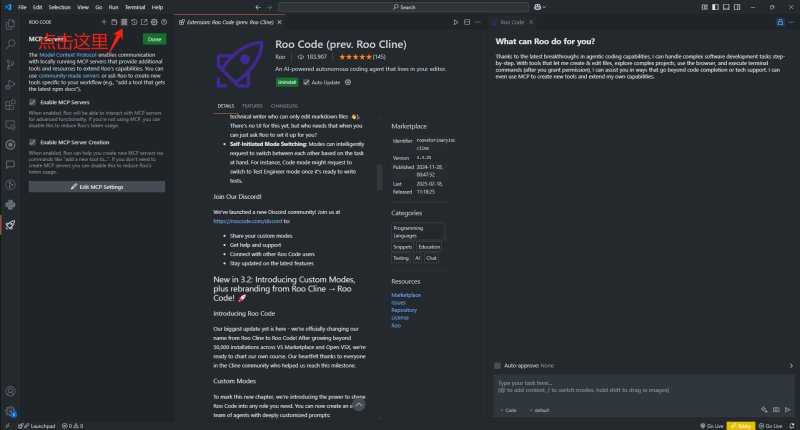The width and height of the screenshot is (800, 430).
Task: Click the green Done button
Action: pos(154,39)
